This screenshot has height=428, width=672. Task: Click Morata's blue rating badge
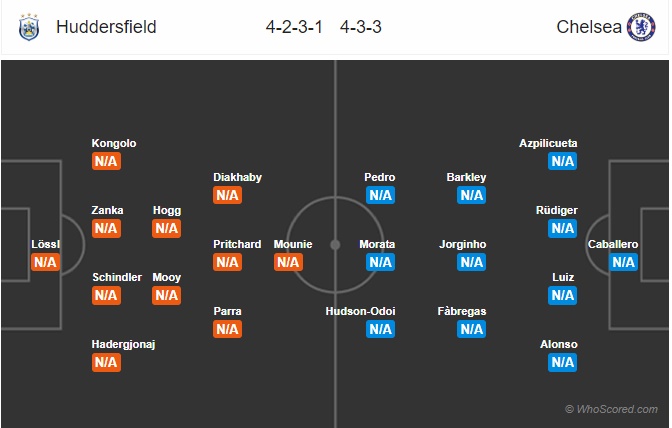pos(381,262)
